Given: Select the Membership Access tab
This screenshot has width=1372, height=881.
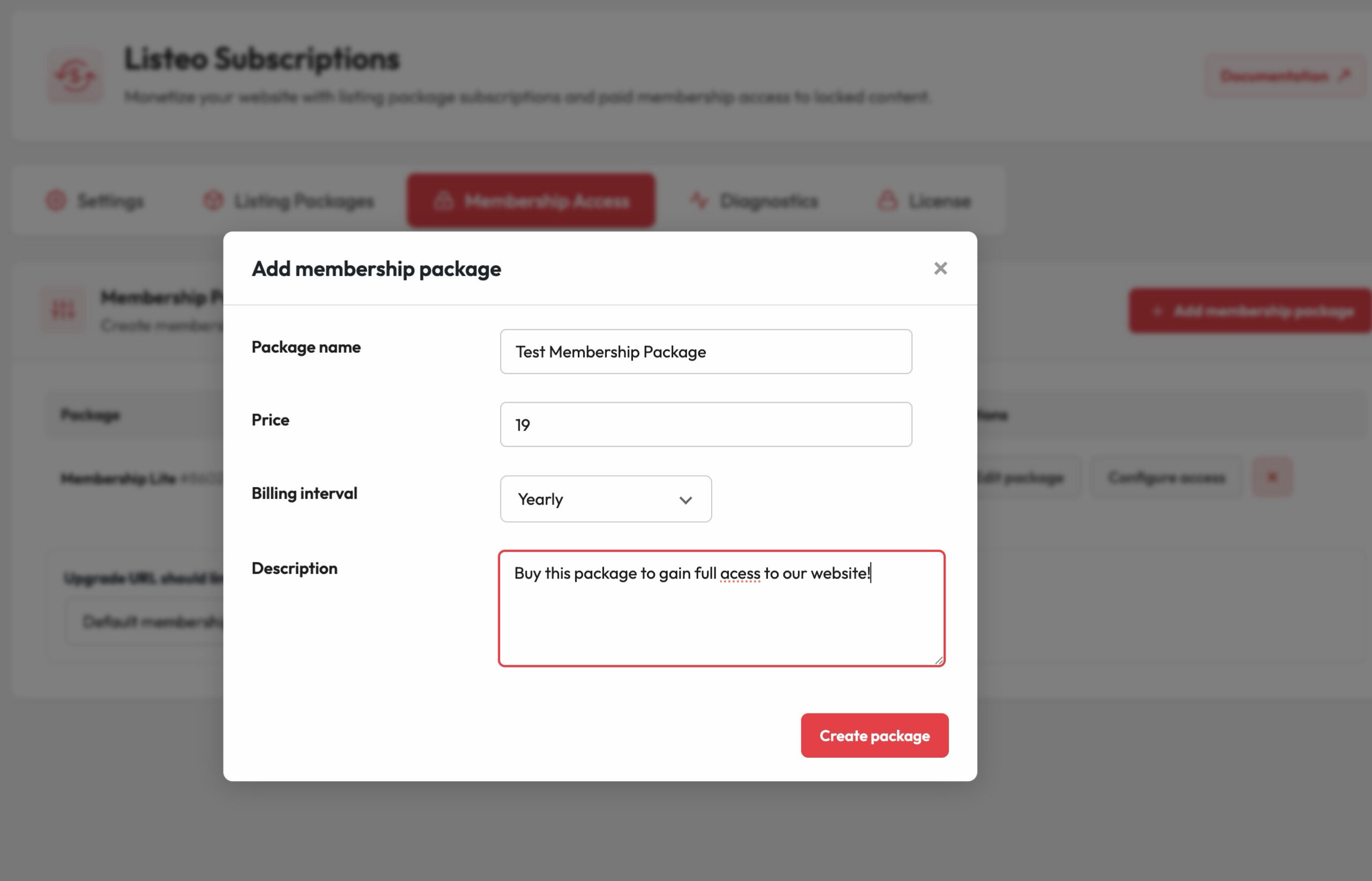Looking at the screenshot, I should [531, 201].
